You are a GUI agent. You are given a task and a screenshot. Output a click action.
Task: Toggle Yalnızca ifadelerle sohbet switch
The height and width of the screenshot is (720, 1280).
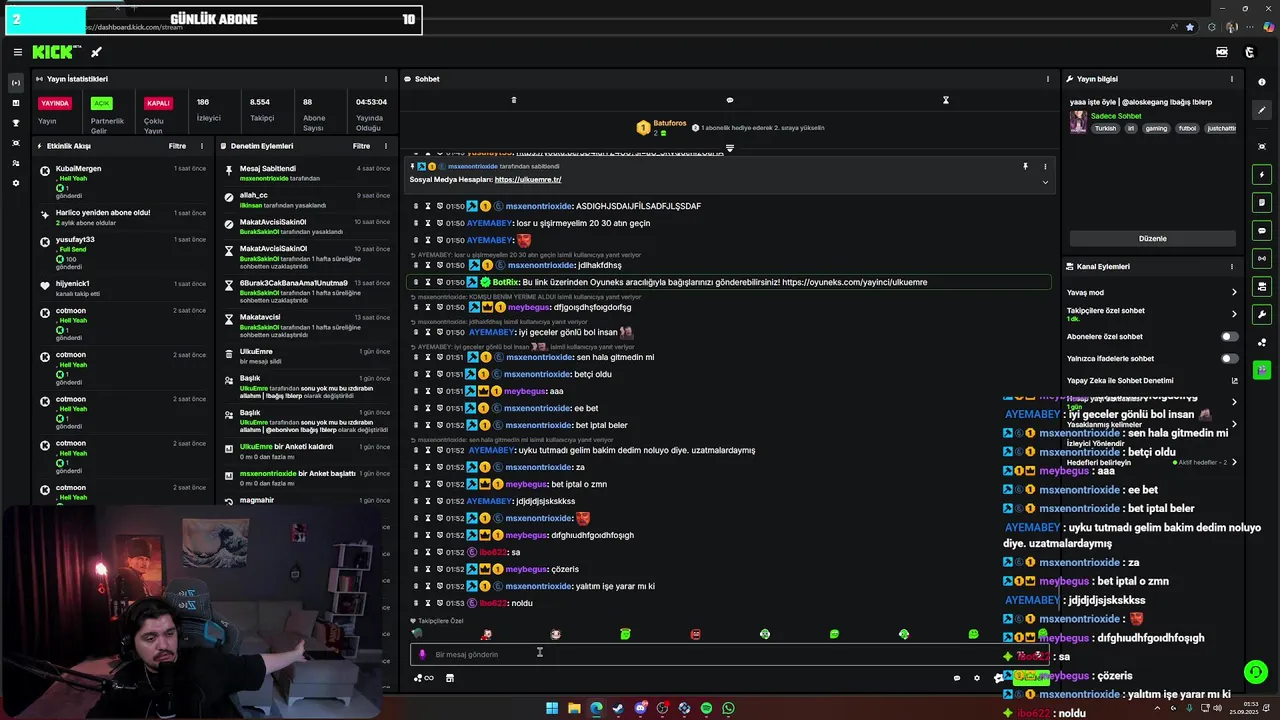[x=1229, y=358]
